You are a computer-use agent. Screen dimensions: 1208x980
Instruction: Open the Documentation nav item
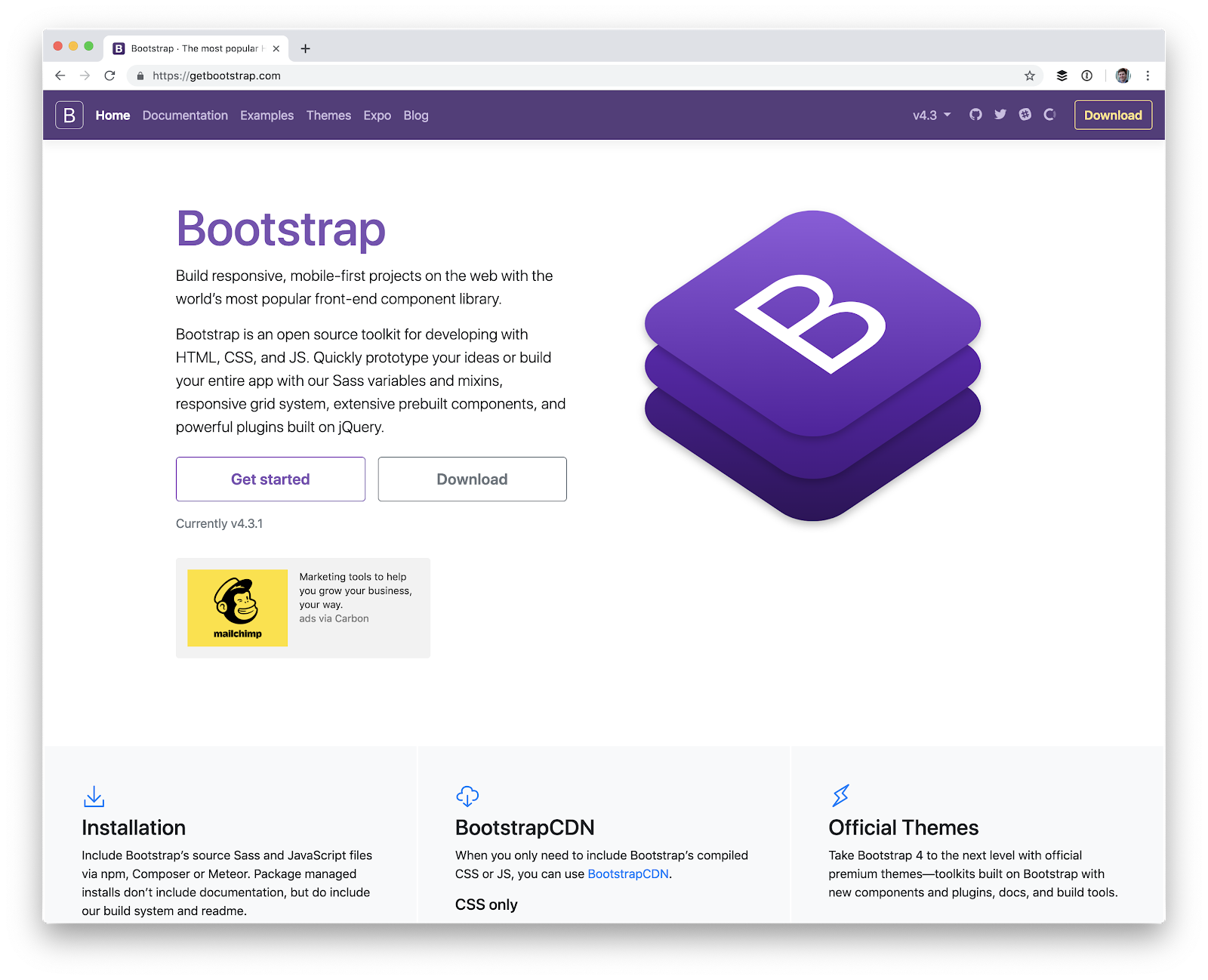(x=185, y=115)
